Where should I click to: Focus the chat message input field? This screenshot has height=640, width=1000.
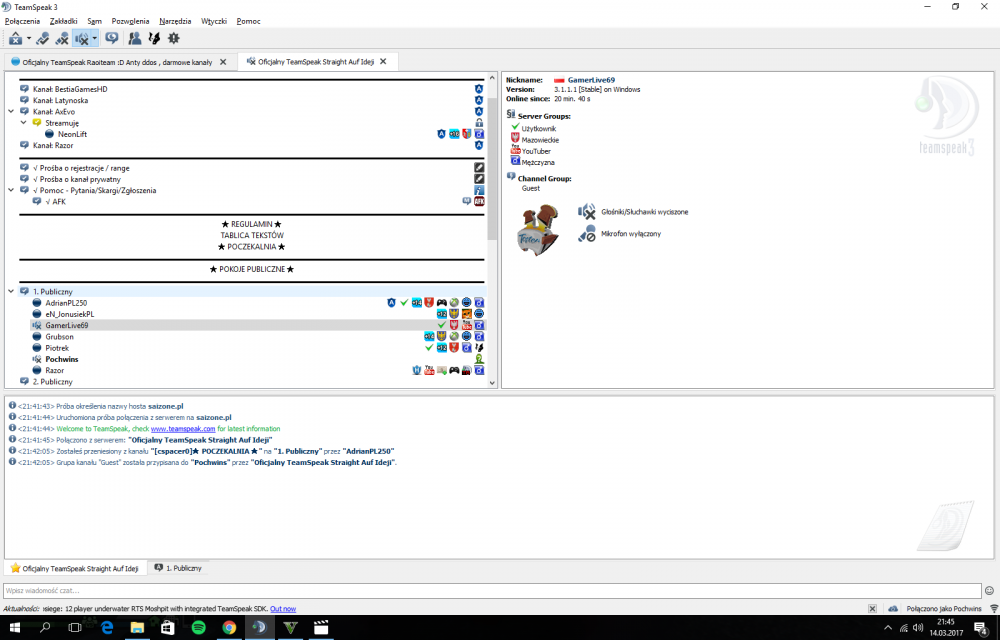point(492,591)
